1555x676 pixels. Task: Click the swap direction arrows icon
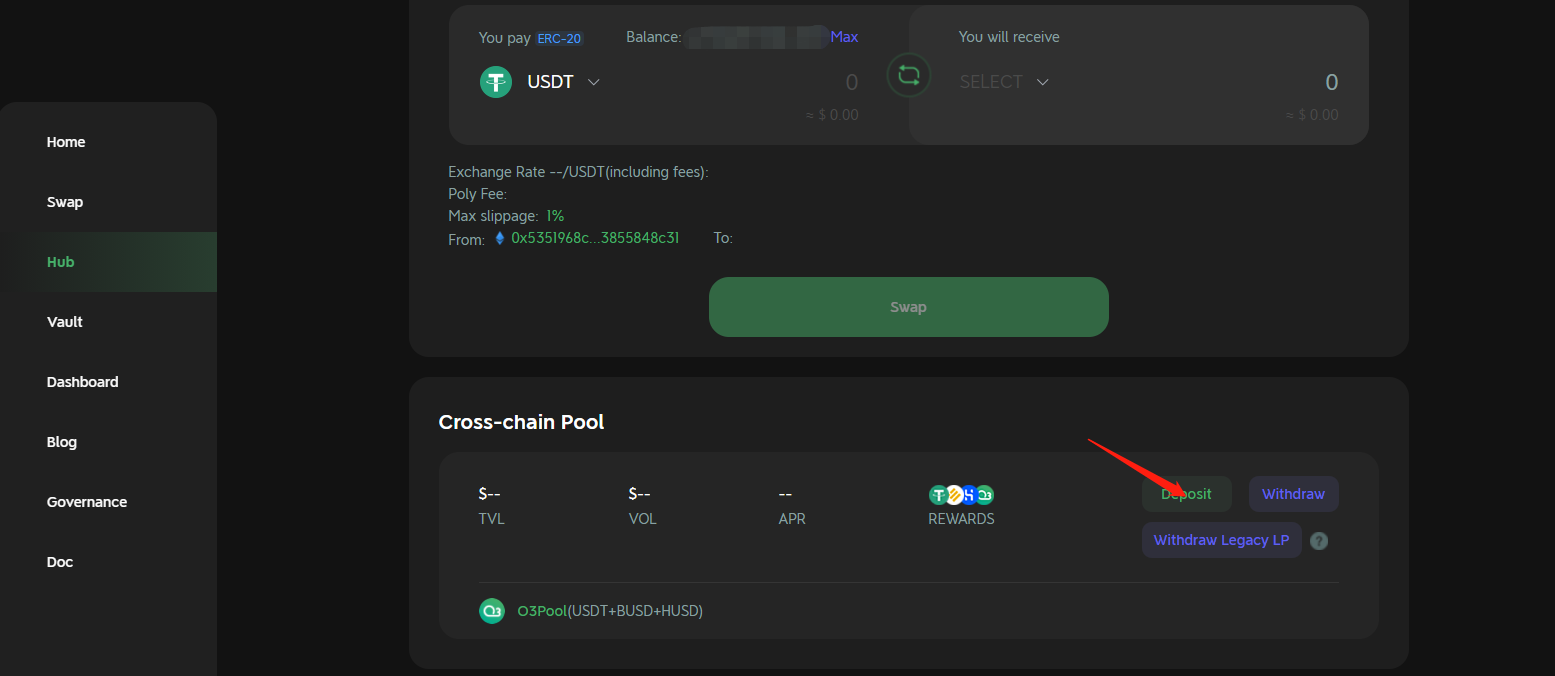point(908,75)
